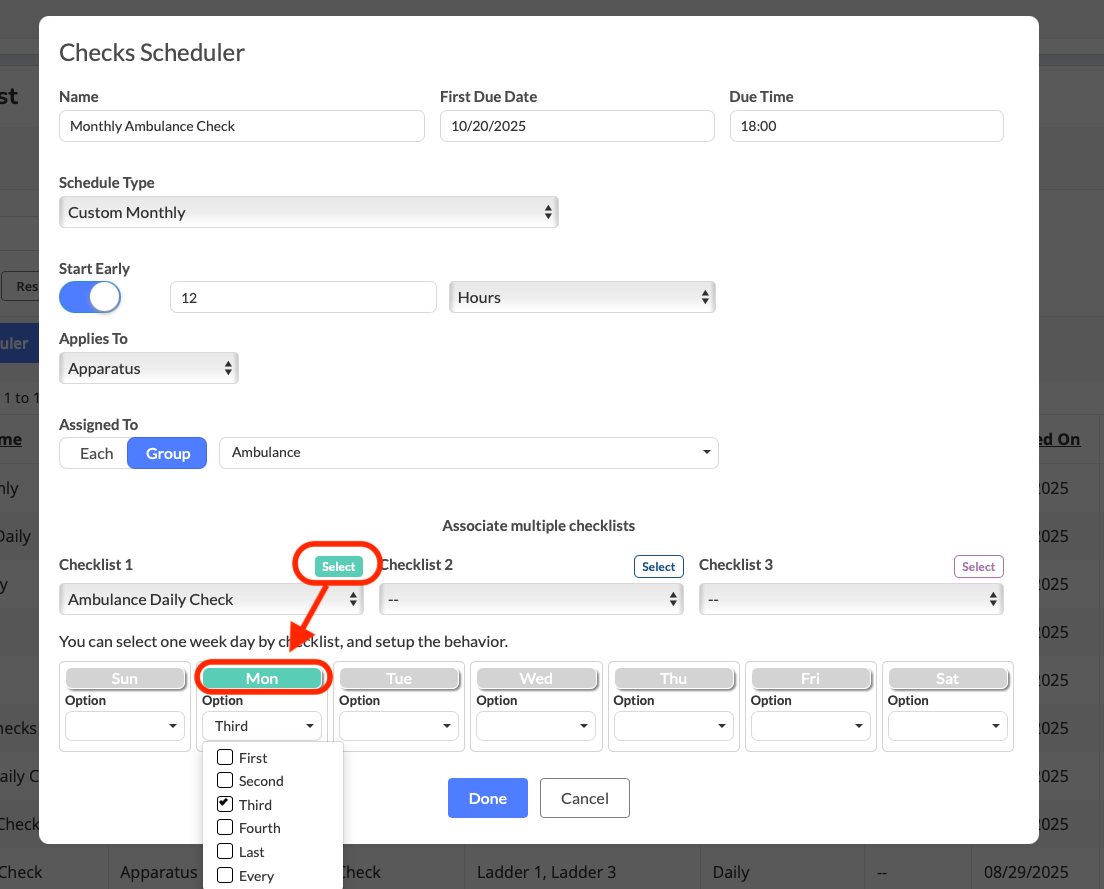Check the First option checkbox
The image size is (1104, 889).
pyautogui.click(x=225, y=758)
